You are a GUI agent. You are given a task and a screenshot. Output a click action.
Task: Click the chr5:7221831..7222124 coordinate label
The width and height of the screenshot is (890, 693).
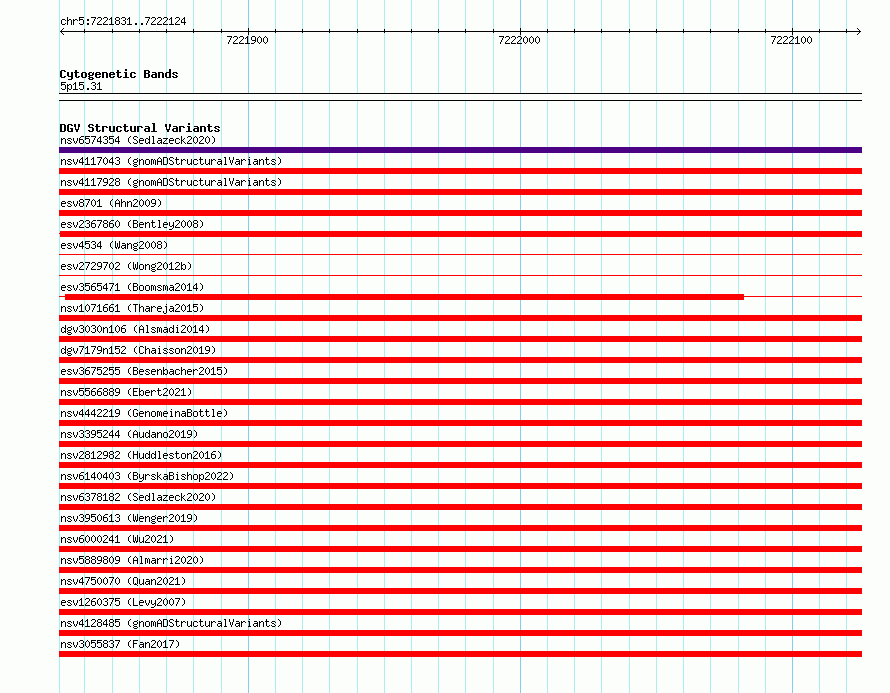point(123,21)
